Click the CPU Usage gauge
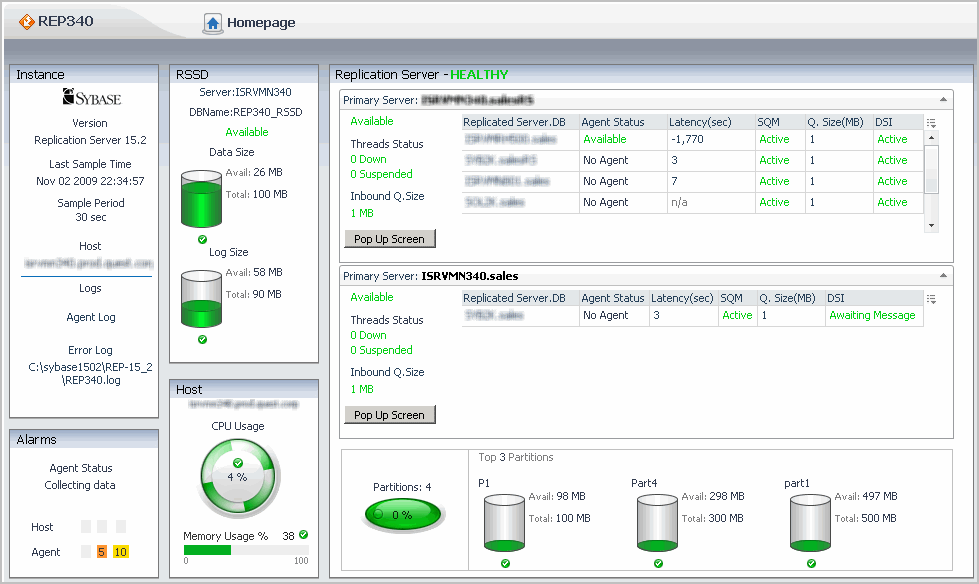 (237, 476)
